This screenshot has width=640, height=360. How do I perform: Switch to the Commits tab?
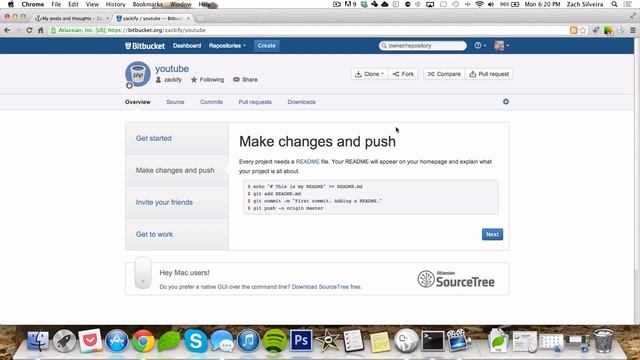[x=211, y=102]
